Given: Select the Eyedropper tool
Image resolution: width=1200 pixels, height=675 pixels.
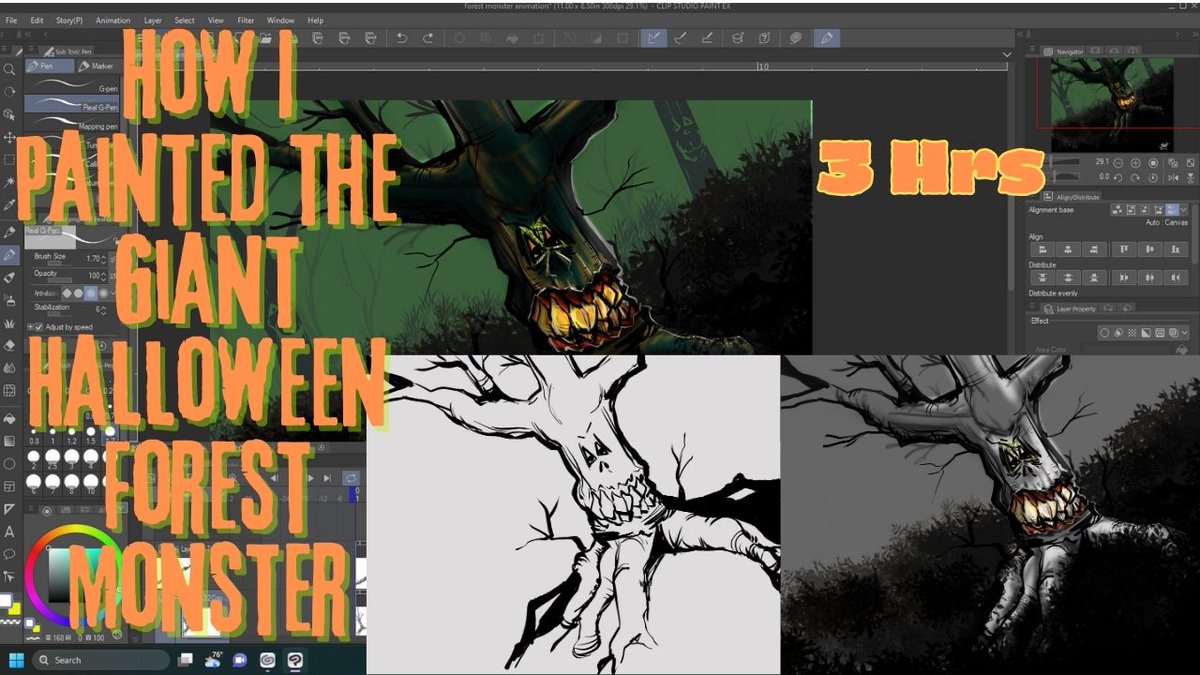Looking at the screenshot, I should tap(9, 206).
